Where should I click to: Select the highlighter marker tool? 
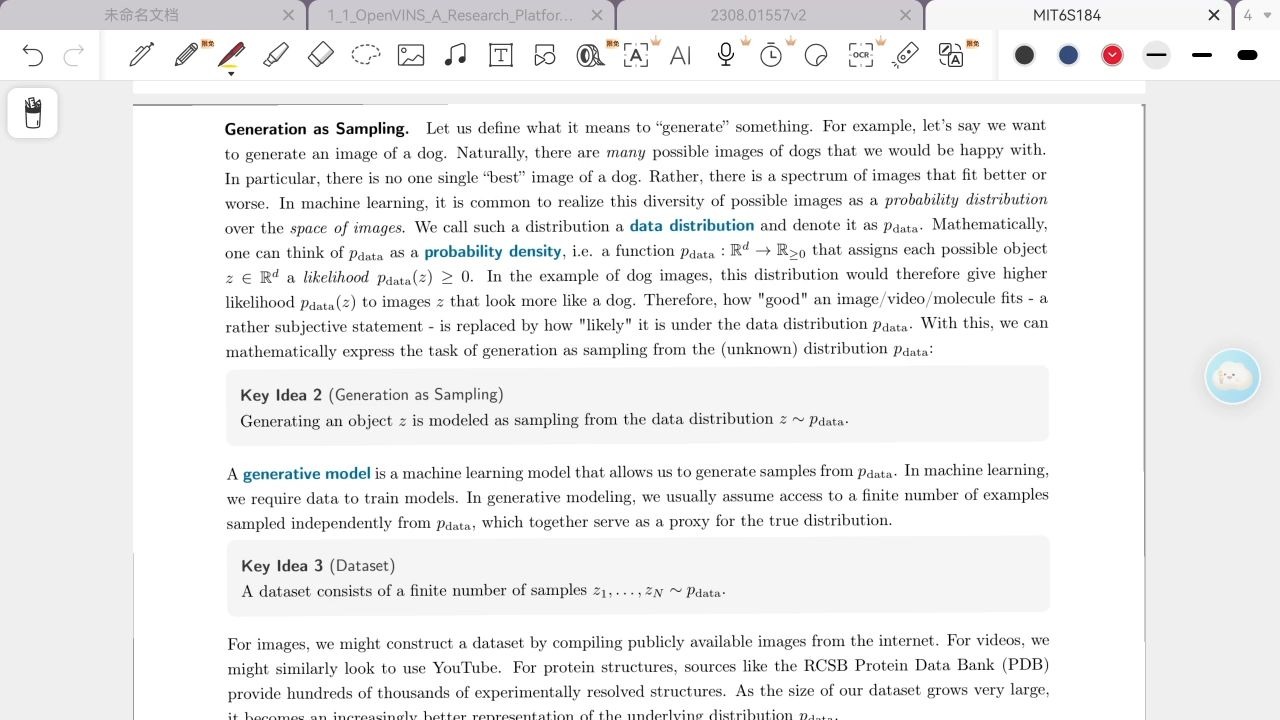point(275,55)
